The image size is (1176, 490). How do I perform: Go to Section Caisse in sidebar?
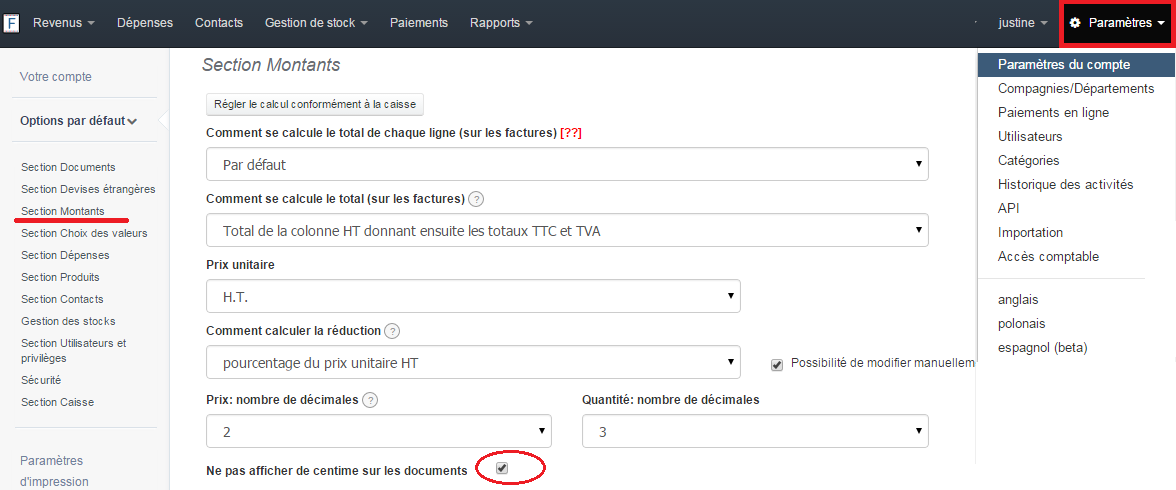pyautogui.click(x=58, y=402)
